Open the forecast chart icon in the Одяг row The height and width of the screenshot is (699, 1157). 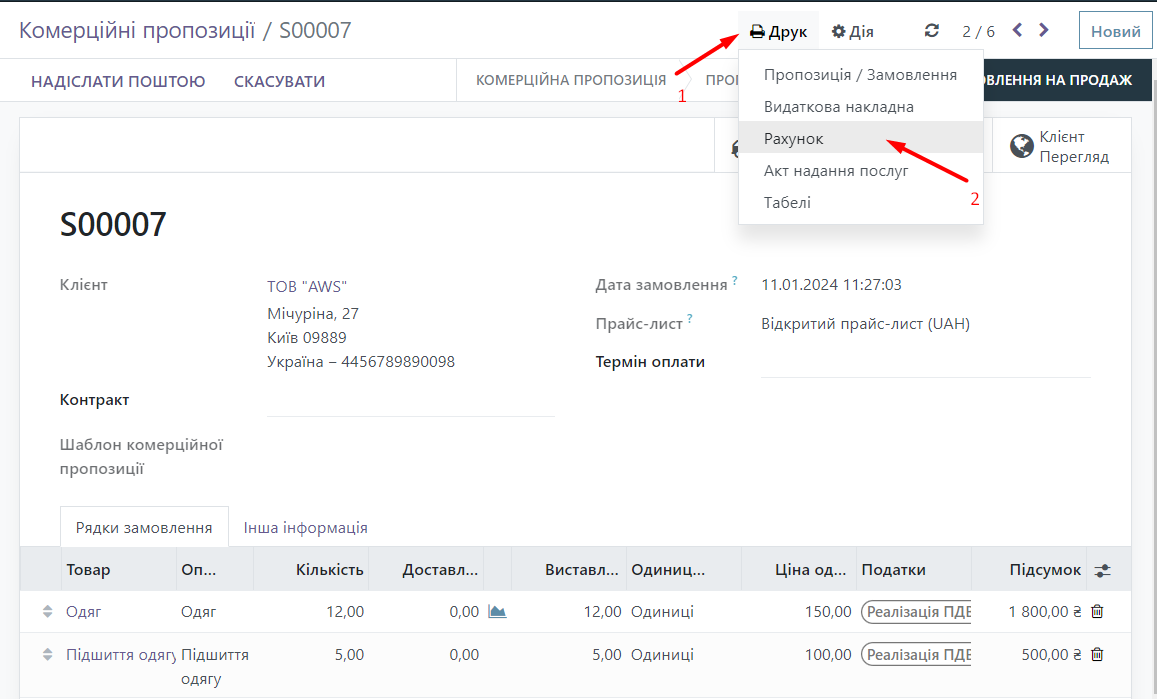point(497,612)
